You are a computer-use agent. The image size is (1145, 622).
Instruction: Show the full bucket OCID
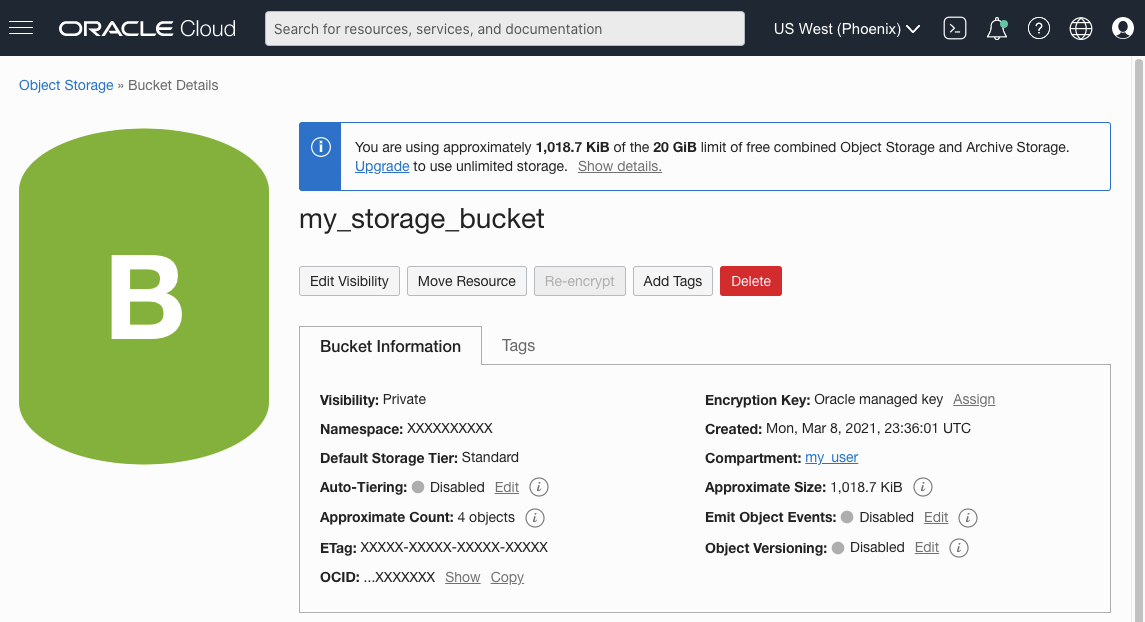[x=462, y=578]
